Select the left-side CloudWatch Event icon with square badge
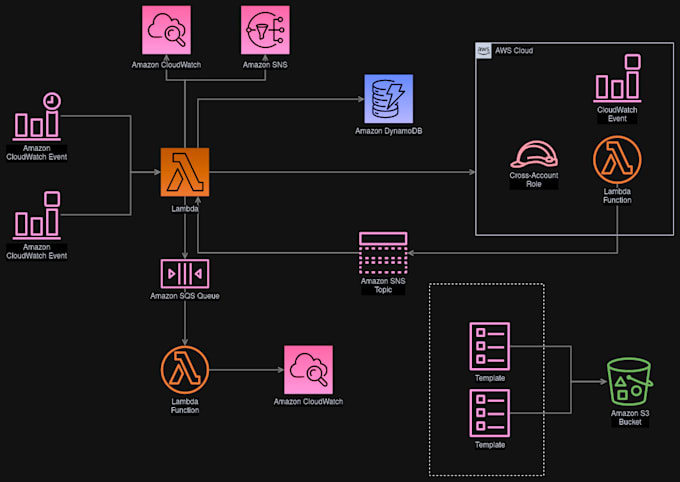The image size is (680, 482). [37, 216]
